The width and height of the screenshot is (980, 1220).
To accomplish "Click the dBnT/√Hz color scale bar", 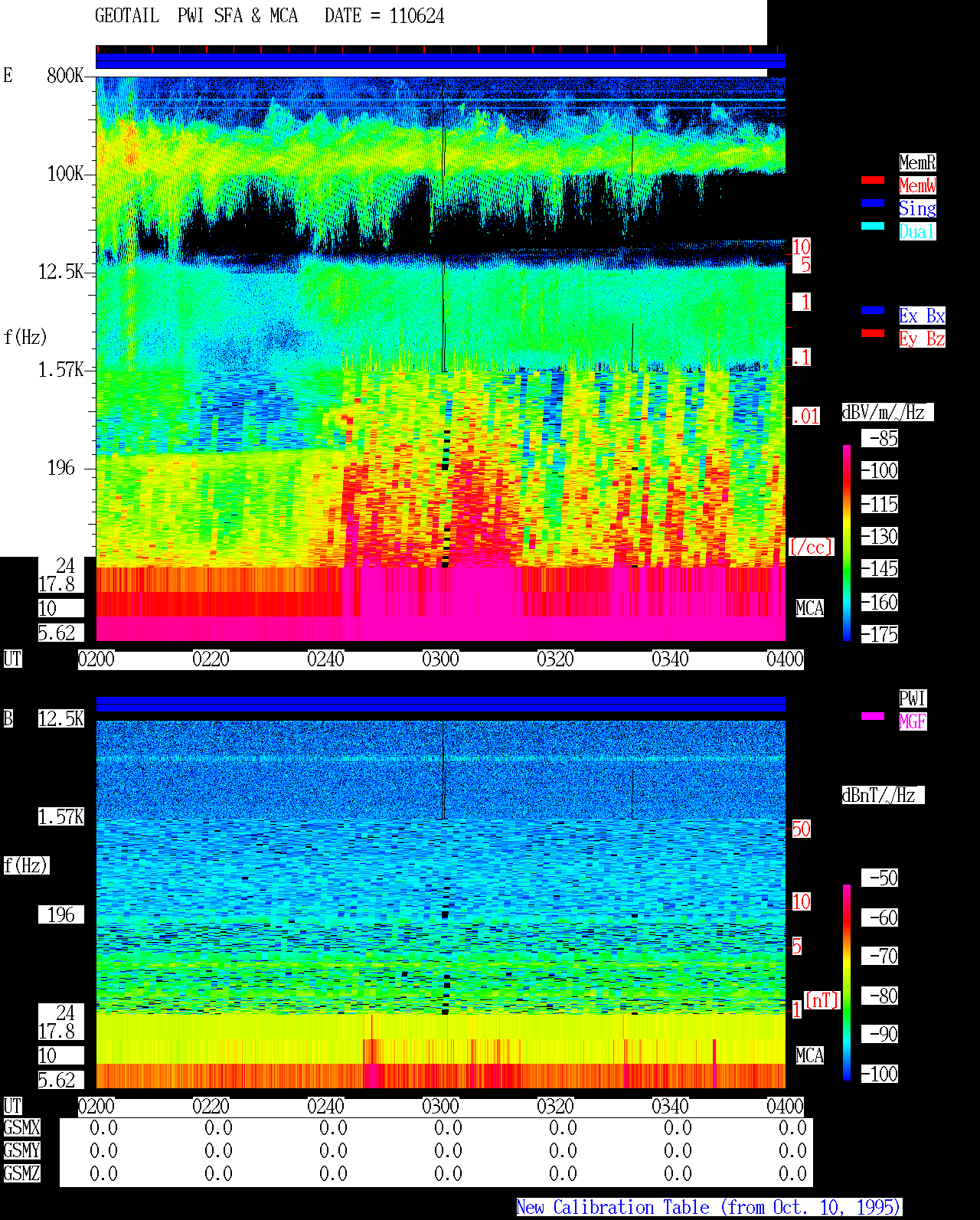I will pos(847,983).
